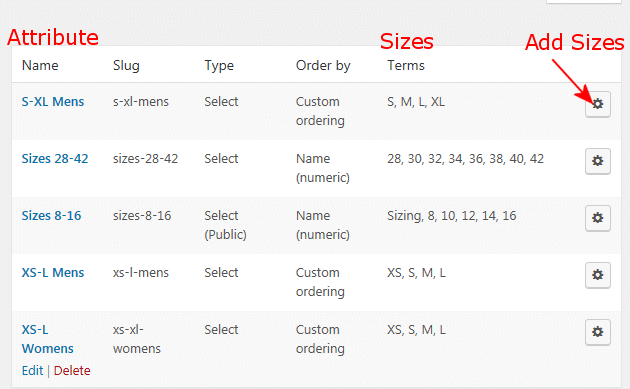Configure terms for Sizes 8-16 attribute
630x389 pixels.
click(x=597, y=218)
